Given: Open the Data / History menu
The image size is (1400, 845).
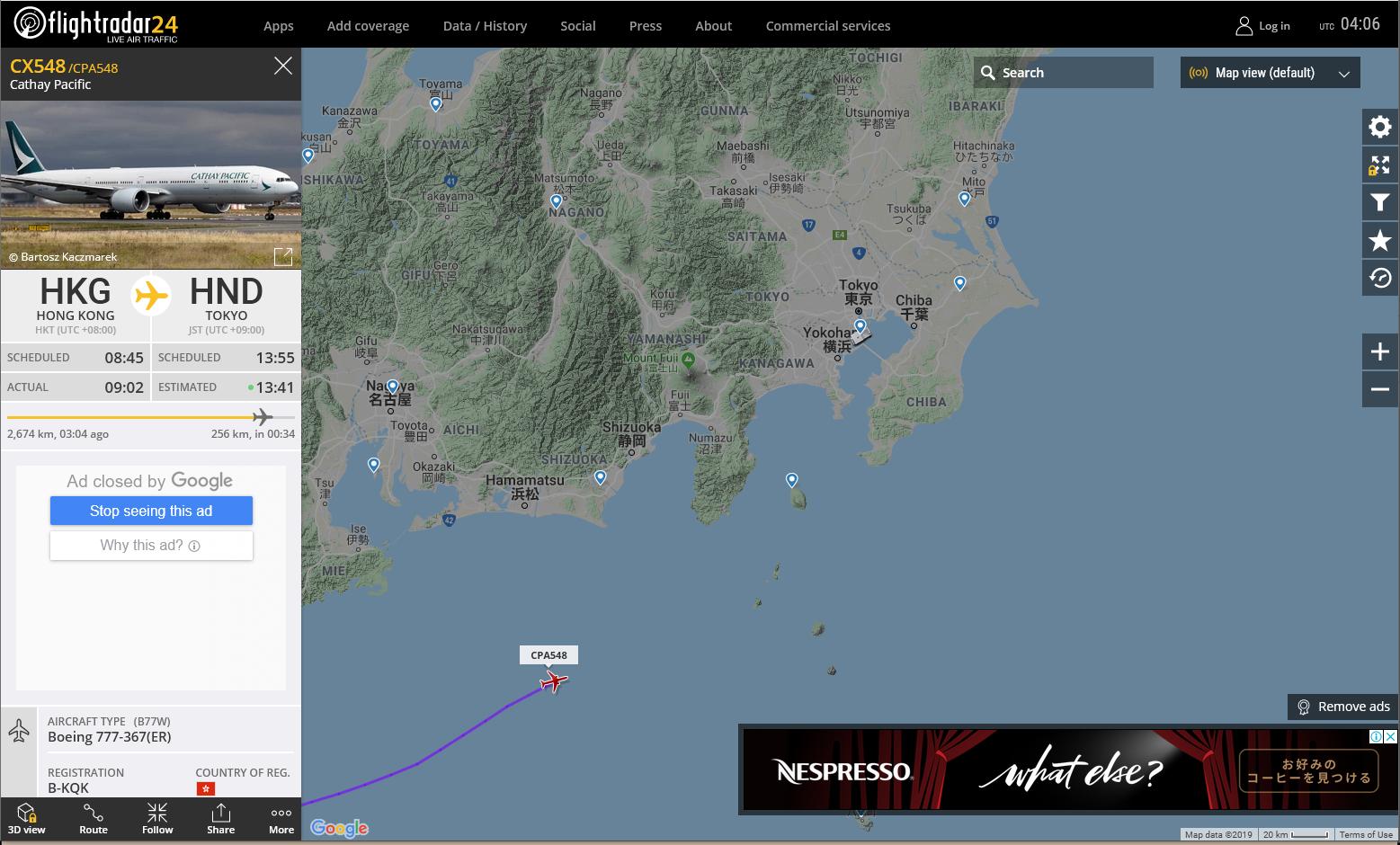Looking at the screenshot, I should (485, 26).
